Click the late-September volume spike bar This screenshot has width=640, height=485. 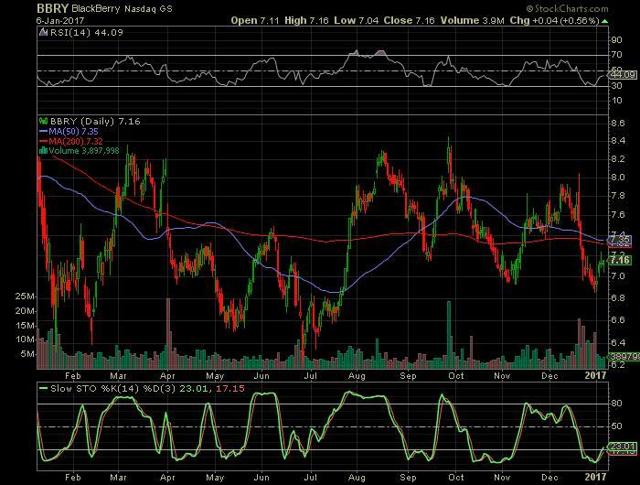coord(449,335)
